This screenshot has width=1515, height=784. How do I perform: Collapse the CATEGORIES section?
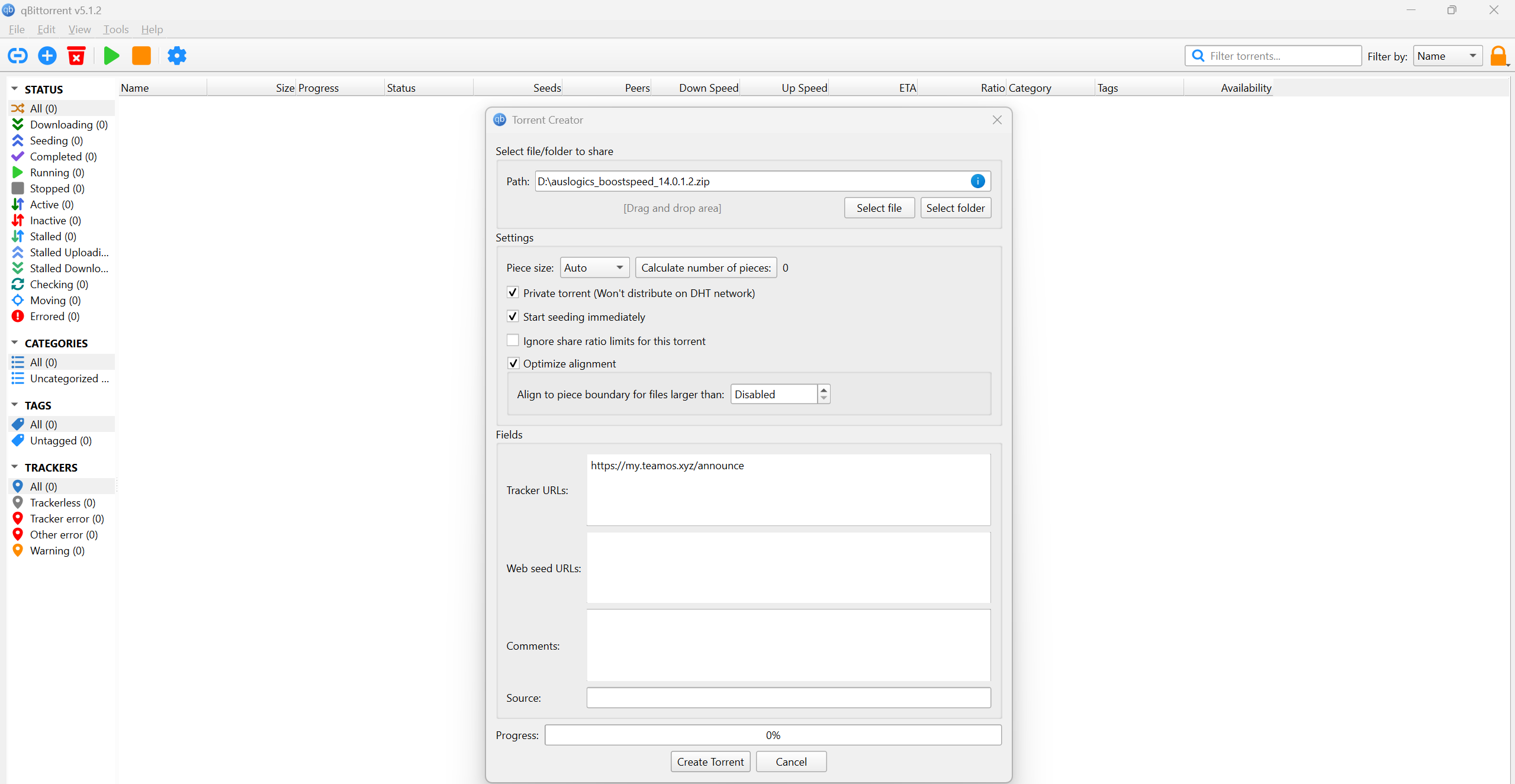(x=15, y=343)
